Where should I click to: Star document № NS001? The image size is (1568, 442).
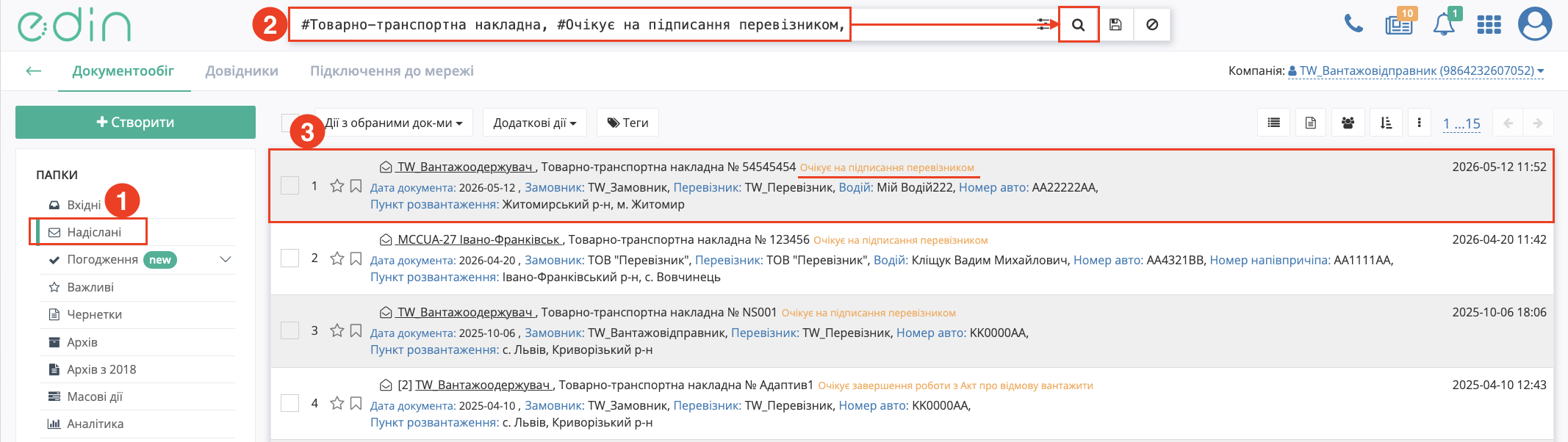(x=337, y=330)
